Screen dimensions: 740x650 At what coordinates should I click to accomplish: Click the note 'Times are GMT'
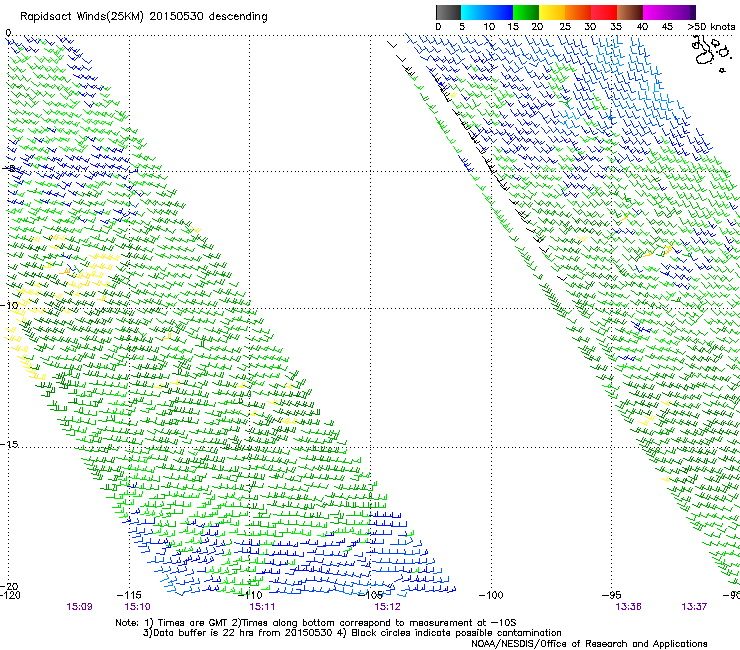[x=193, y=623]
